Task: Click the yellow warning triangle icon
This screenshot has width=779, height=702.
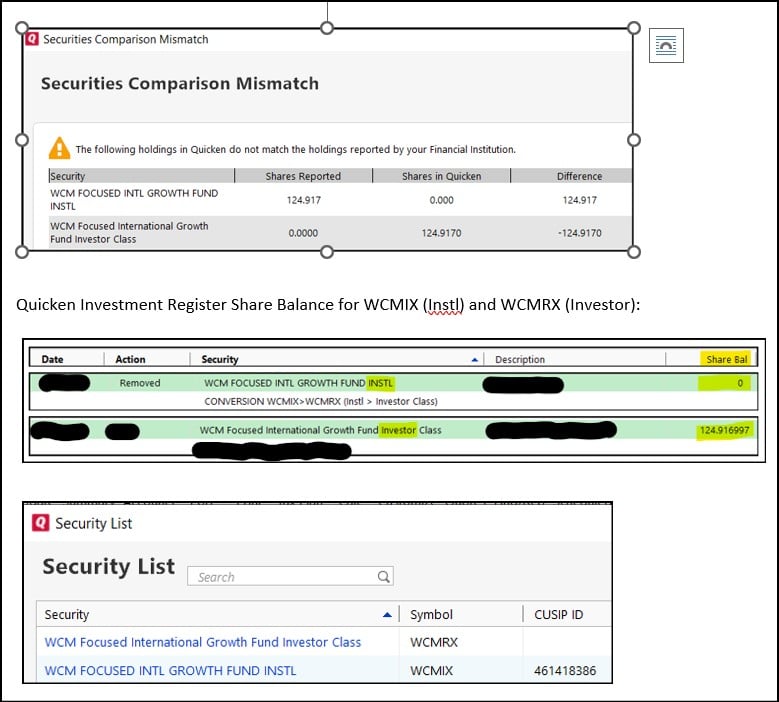Action: tap(59, 148)
